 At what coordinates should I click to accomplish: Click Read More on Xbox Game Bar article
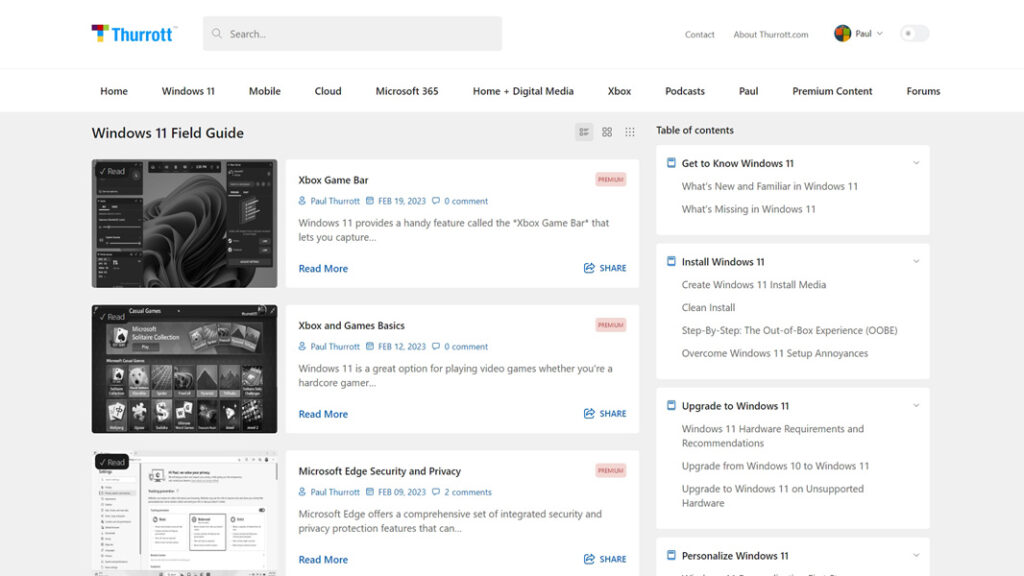(322, 268)
